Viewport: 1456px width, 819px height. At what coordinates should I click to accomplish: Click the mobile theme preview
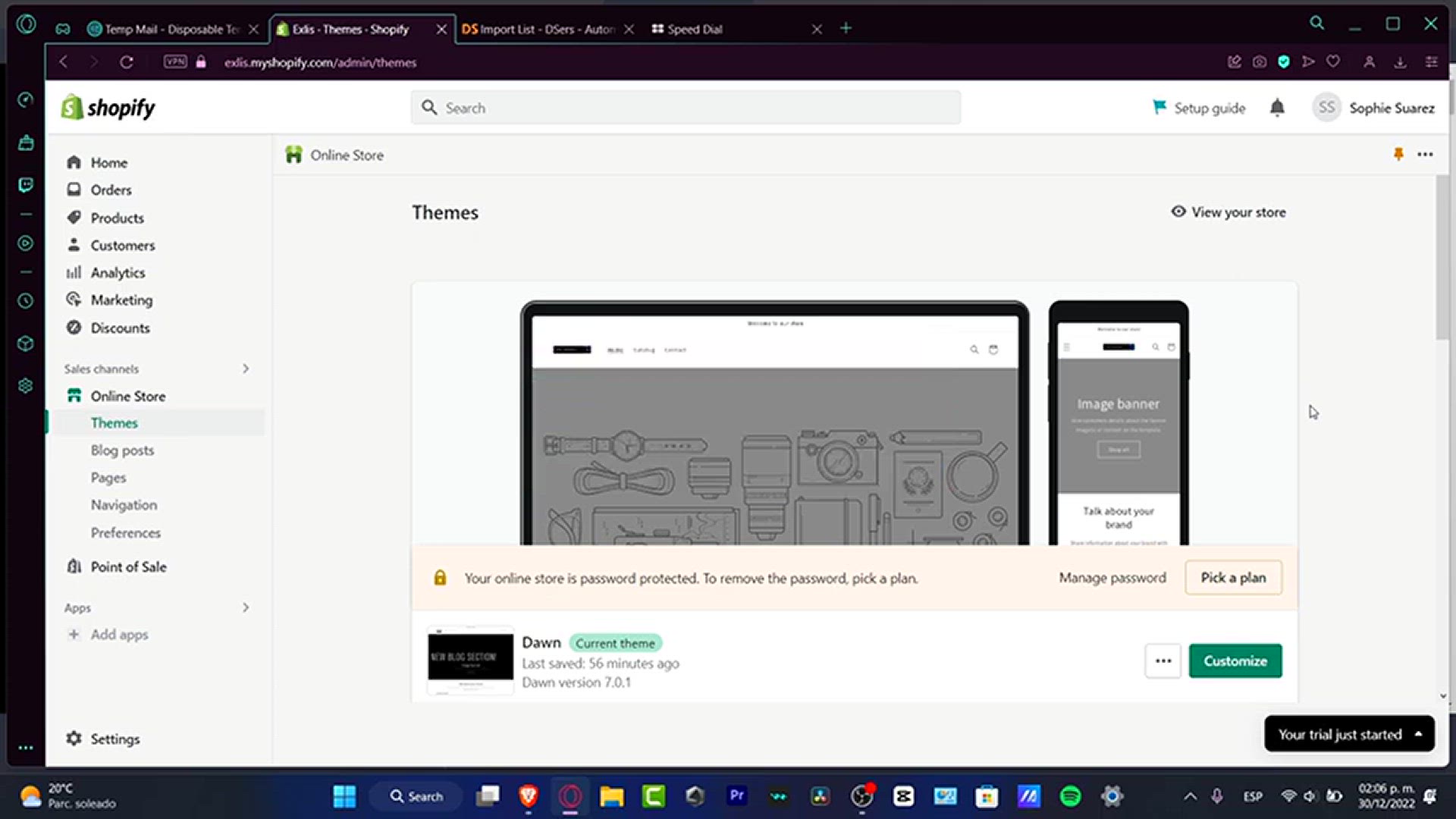tap(1119, 423)
